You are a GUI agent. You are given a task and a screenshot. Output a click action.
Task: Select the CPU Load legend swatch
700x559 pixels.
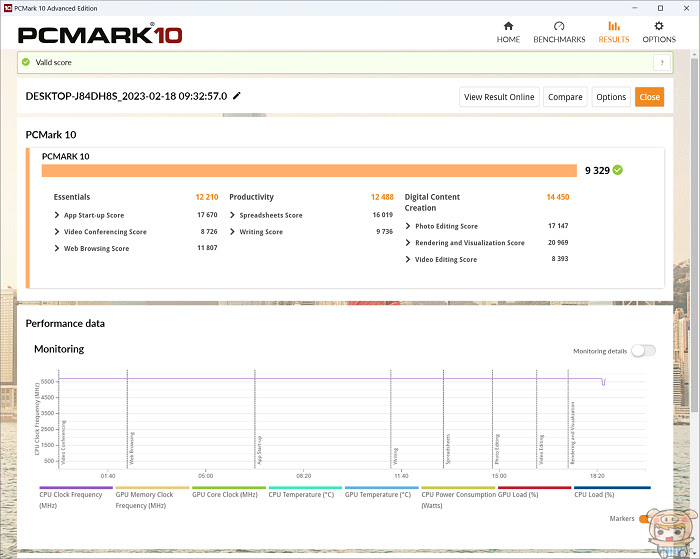(x=612, y=488)
